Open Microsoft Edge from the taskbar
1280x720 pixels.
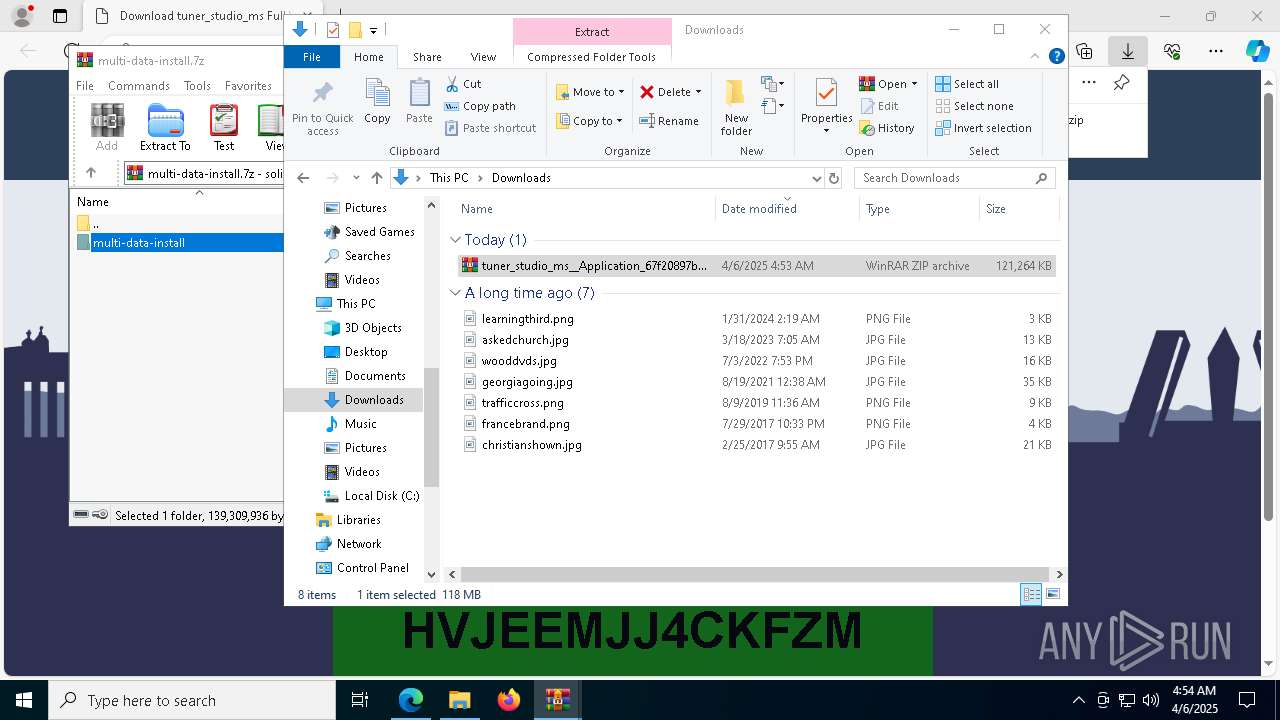click(x=411, y=700)
